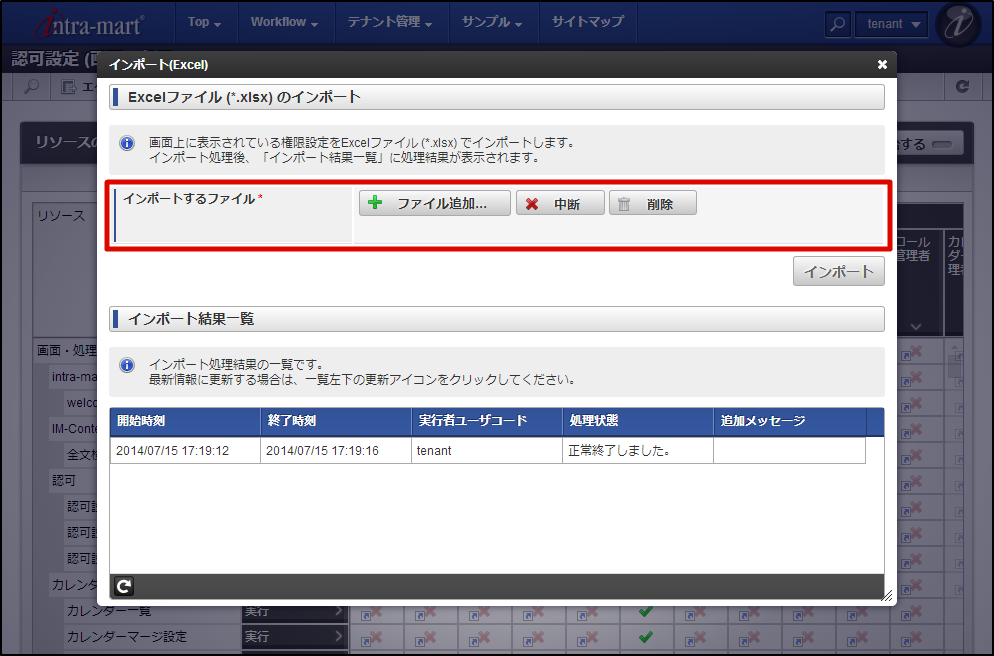Open the search magnifier in the top navigation bar

coord(838,24)
